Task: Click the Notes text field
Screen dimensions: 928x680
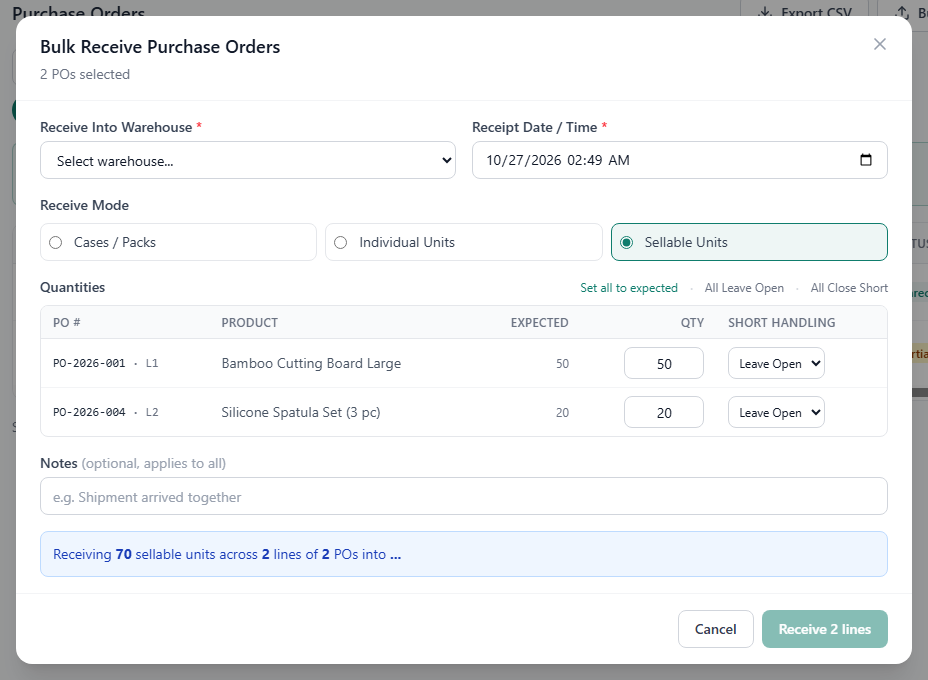Action: tap(463, 497)
